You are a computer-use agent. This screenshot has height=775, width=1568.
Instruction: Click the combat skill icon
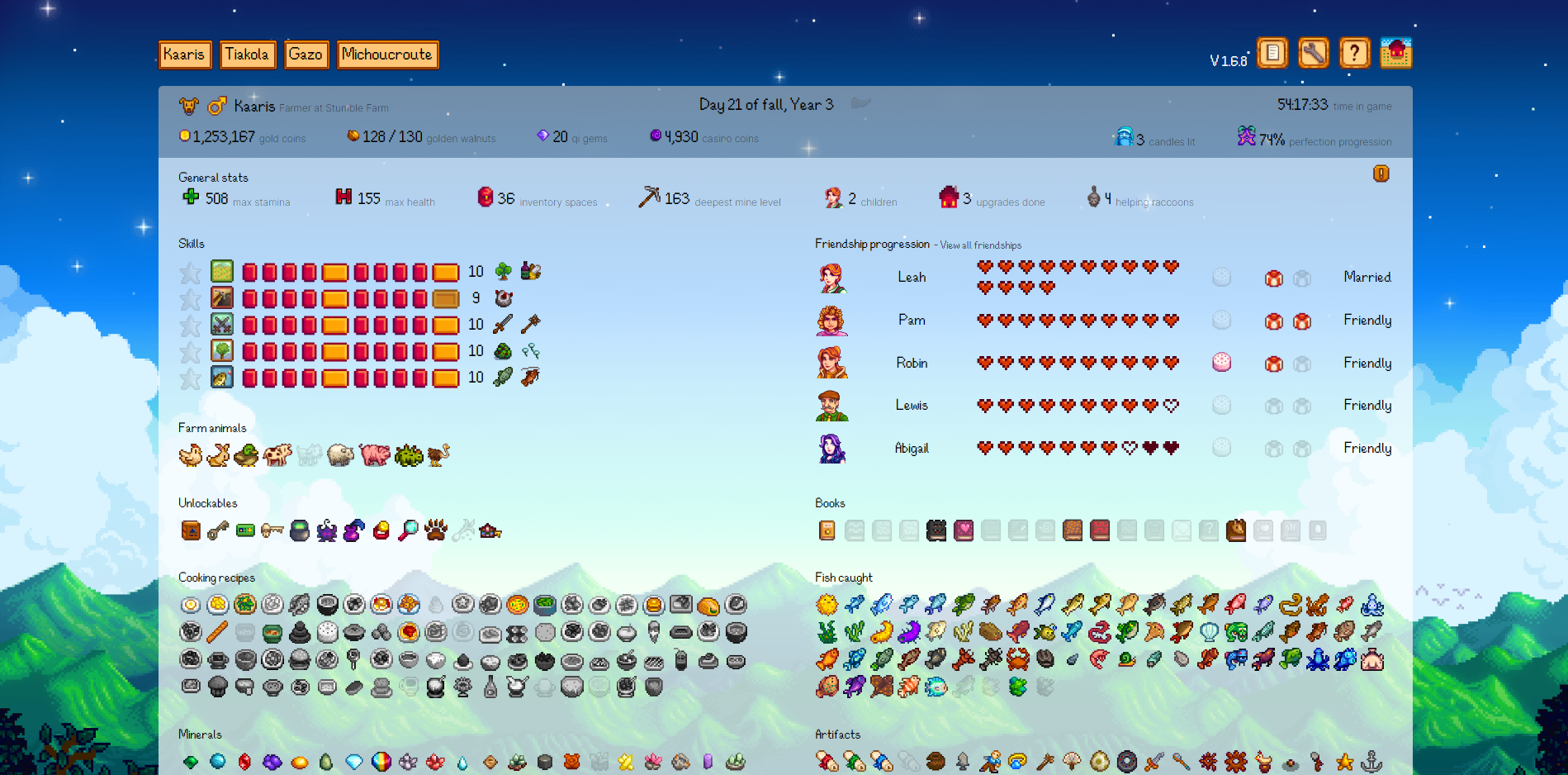[x=222, y=324]
